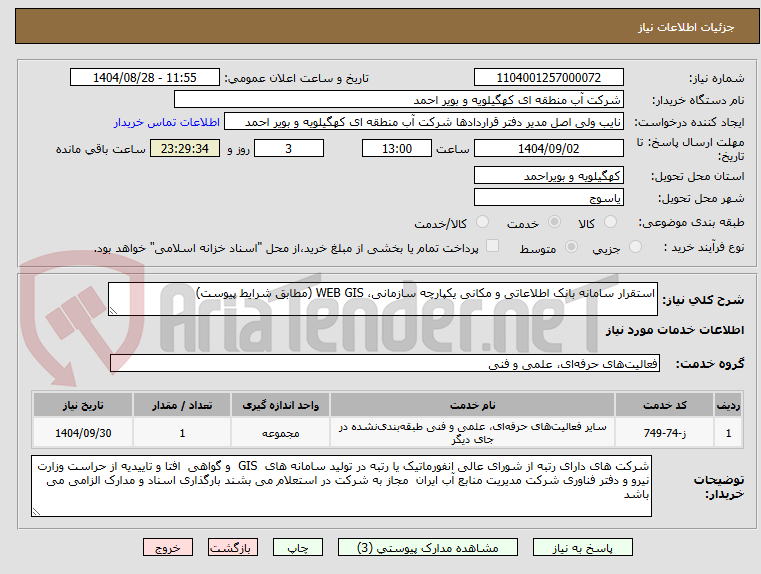Viewport: 761px width, 574px height.
Task: Open مشاهده مدارک پیوستی (3) attachments
Action: click(428, 547)
